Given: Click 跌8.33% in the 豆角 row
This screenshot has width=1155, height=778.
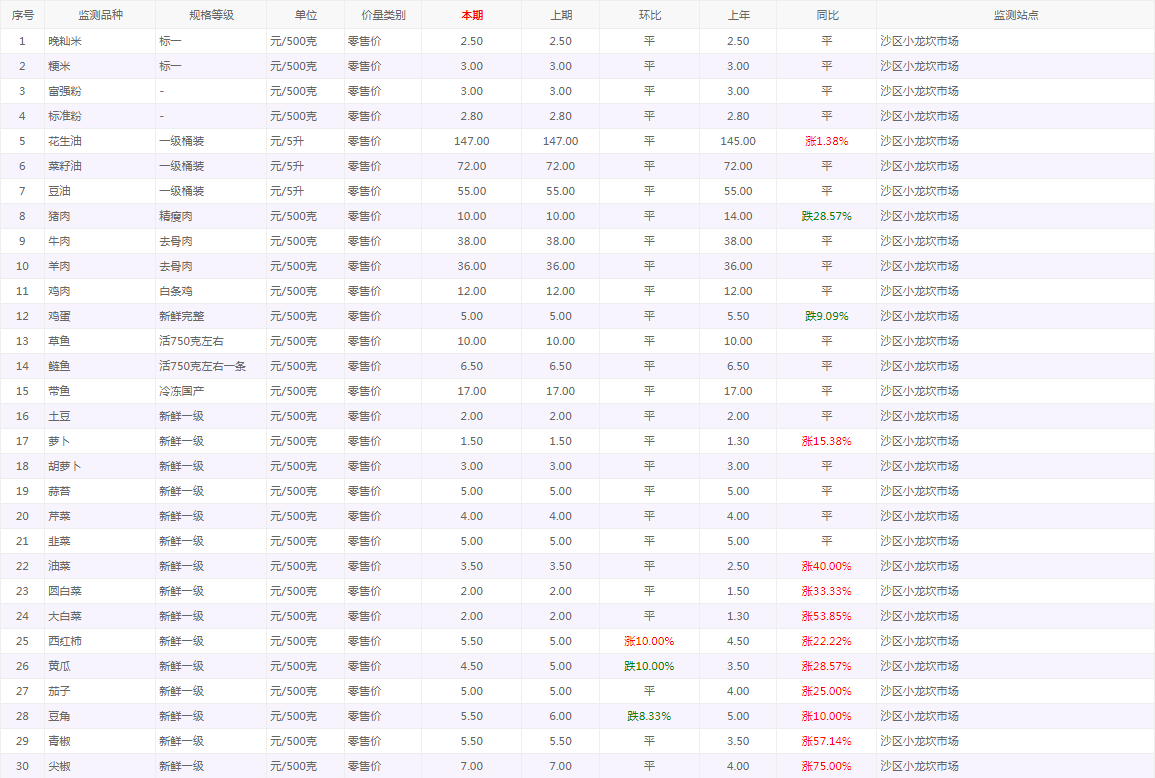Looking at the screenshot, I should coord(649,716).
